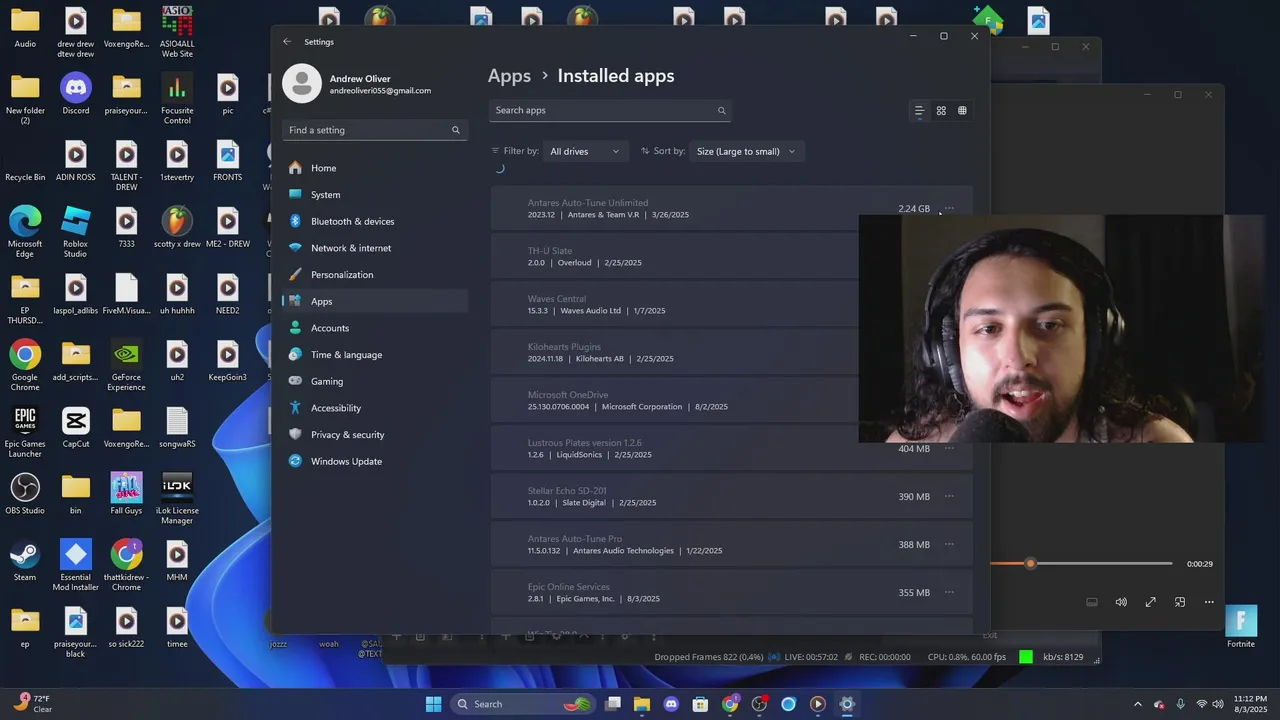The image size is (1280, 720).
Task: Select the GeForce Experience desktop shortcut
Action: tap(126, 366)
